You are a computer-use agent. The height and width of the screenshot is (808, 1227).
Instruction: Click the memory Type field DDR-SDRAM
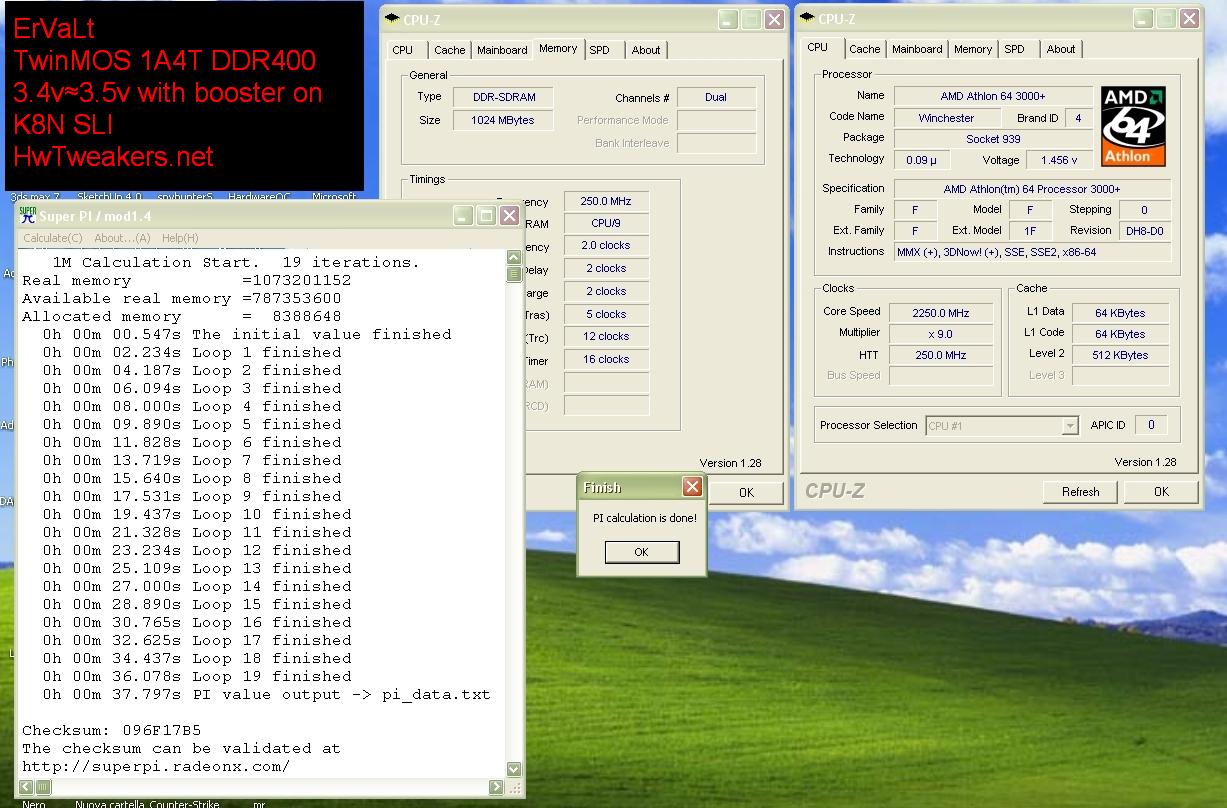coord(505,98)
